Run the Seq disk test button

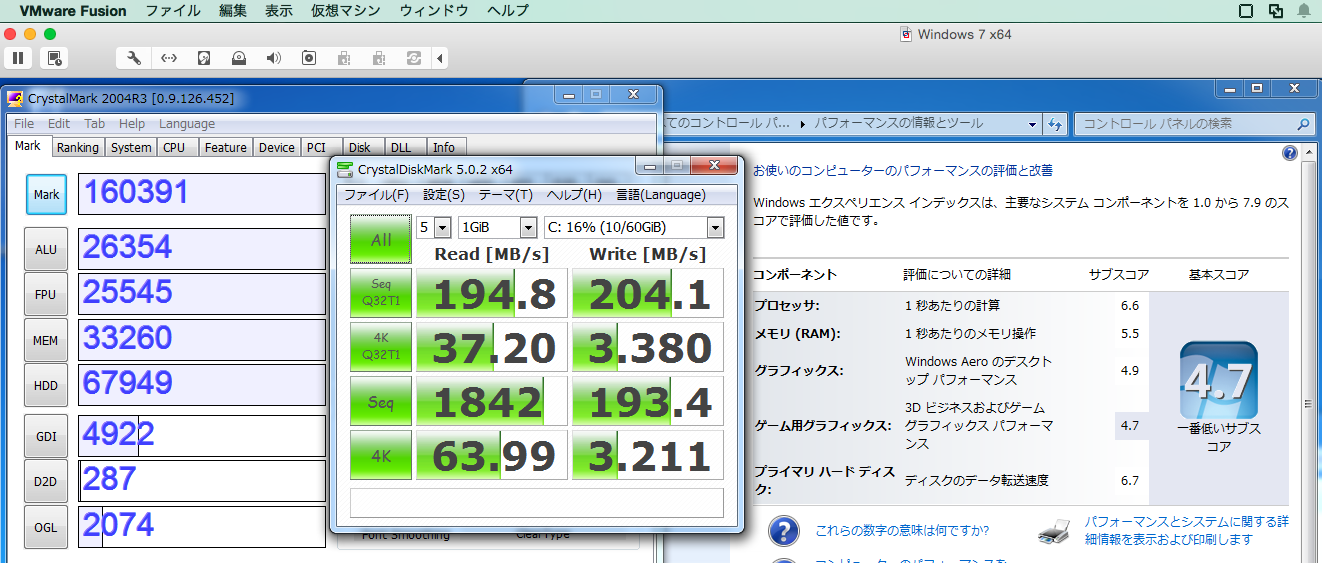[381, 401]
